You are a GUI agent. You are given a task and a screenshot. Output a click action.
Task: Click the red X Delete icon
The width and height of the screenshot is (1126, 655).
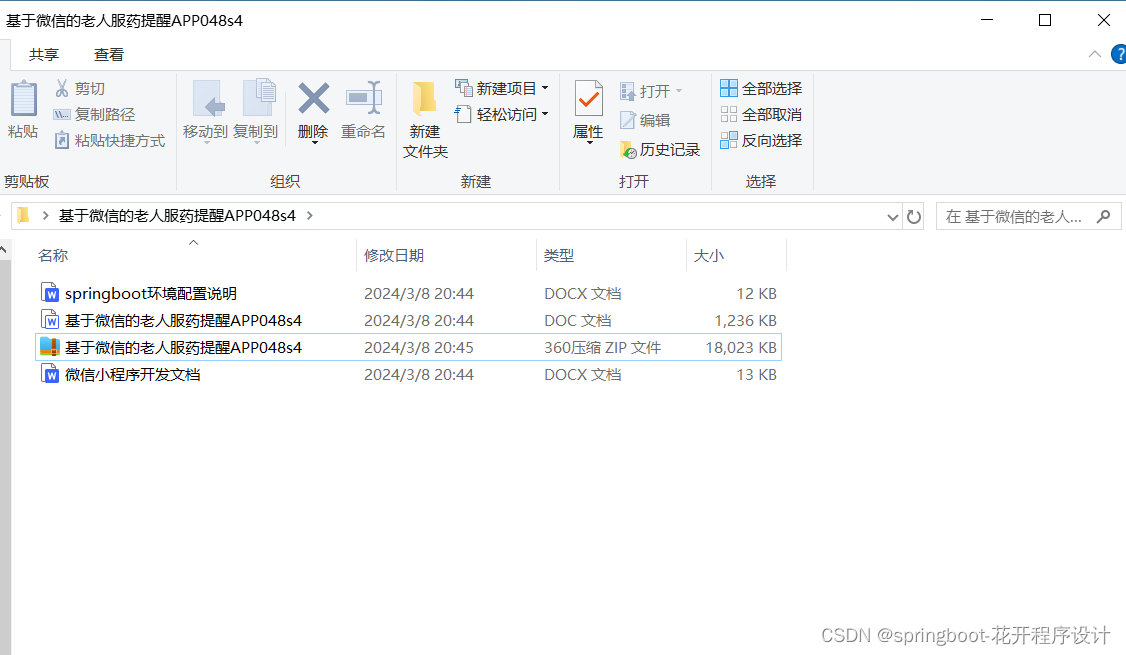point(314,98)
